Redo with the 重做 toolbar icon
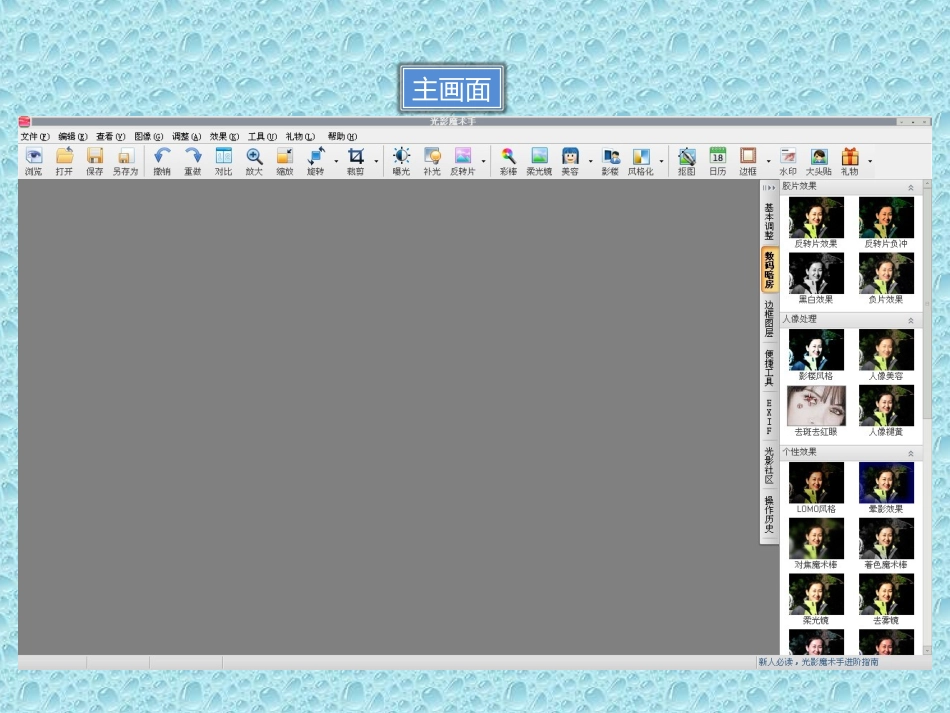 tap(193, 161)
